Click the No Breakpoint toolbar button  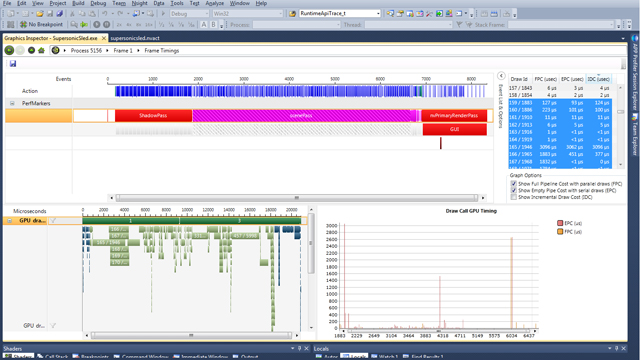(x=42, y=24)
